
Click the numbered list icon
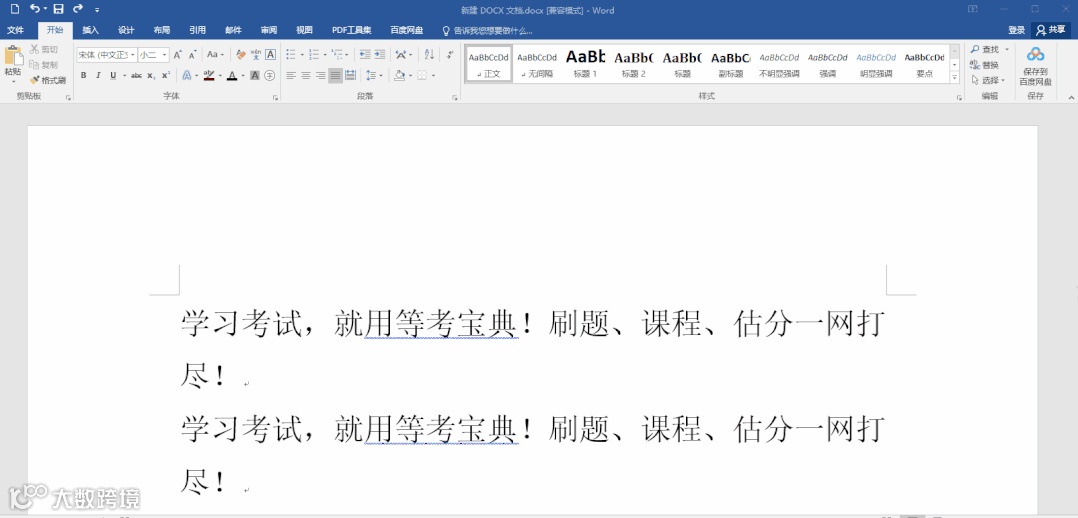(x=314, y=54)
